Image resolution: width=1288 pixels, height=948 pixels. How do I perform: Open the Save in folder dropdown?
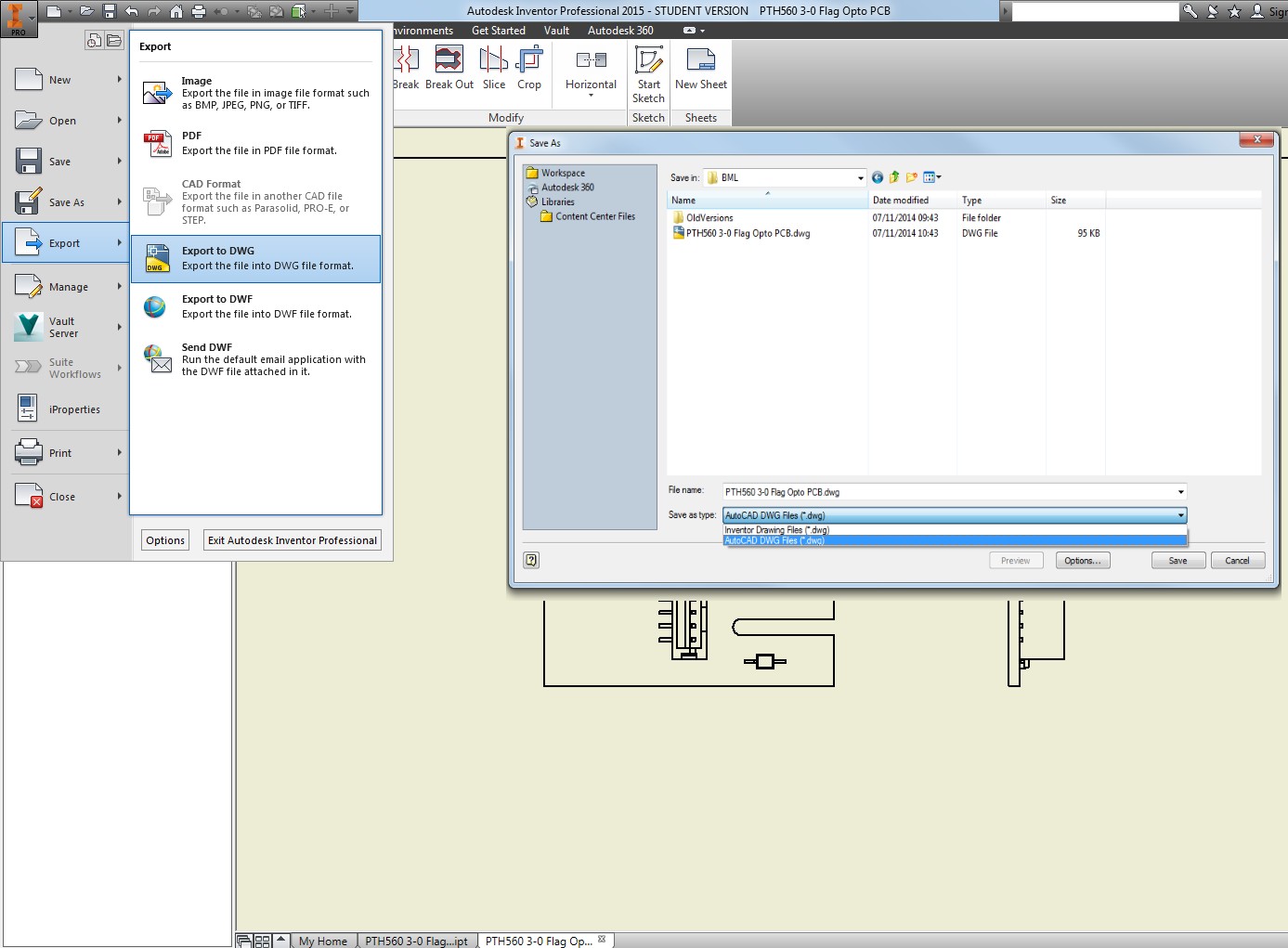[x=860, y=177]
